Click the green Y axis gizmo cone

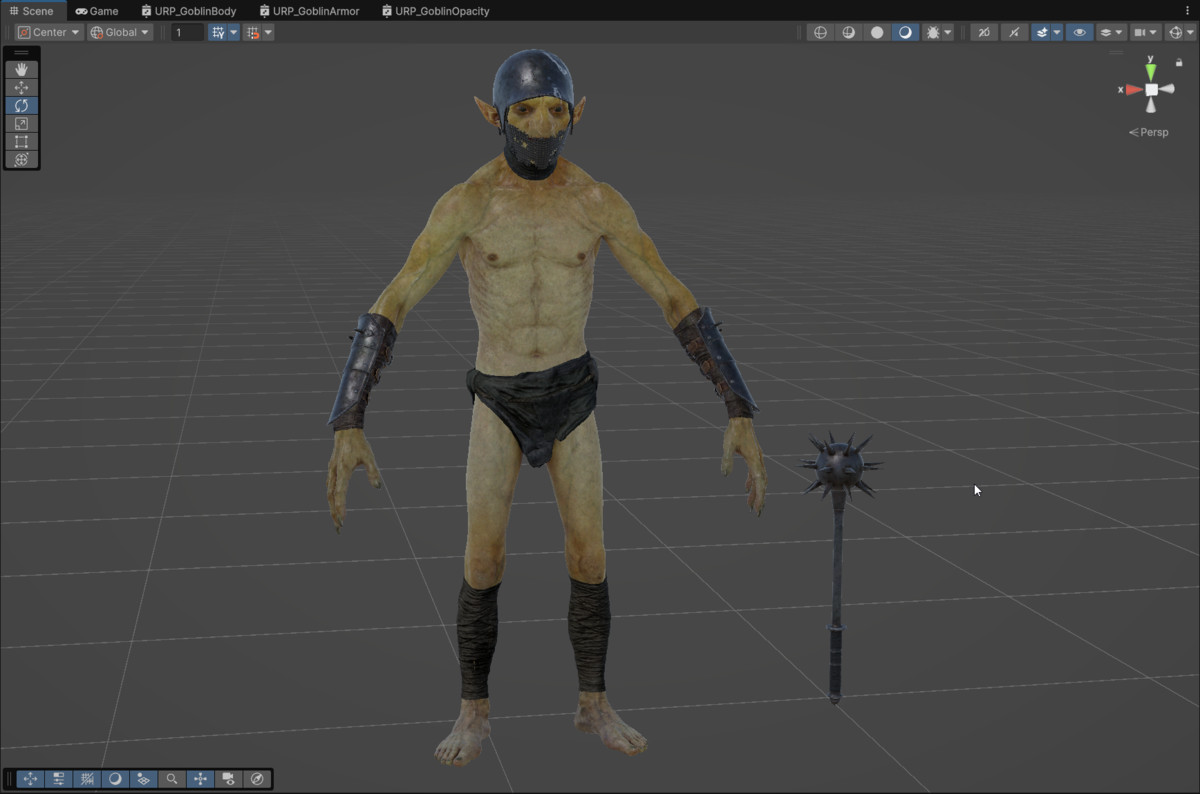pyautogui.click(x=1151, y=71)
